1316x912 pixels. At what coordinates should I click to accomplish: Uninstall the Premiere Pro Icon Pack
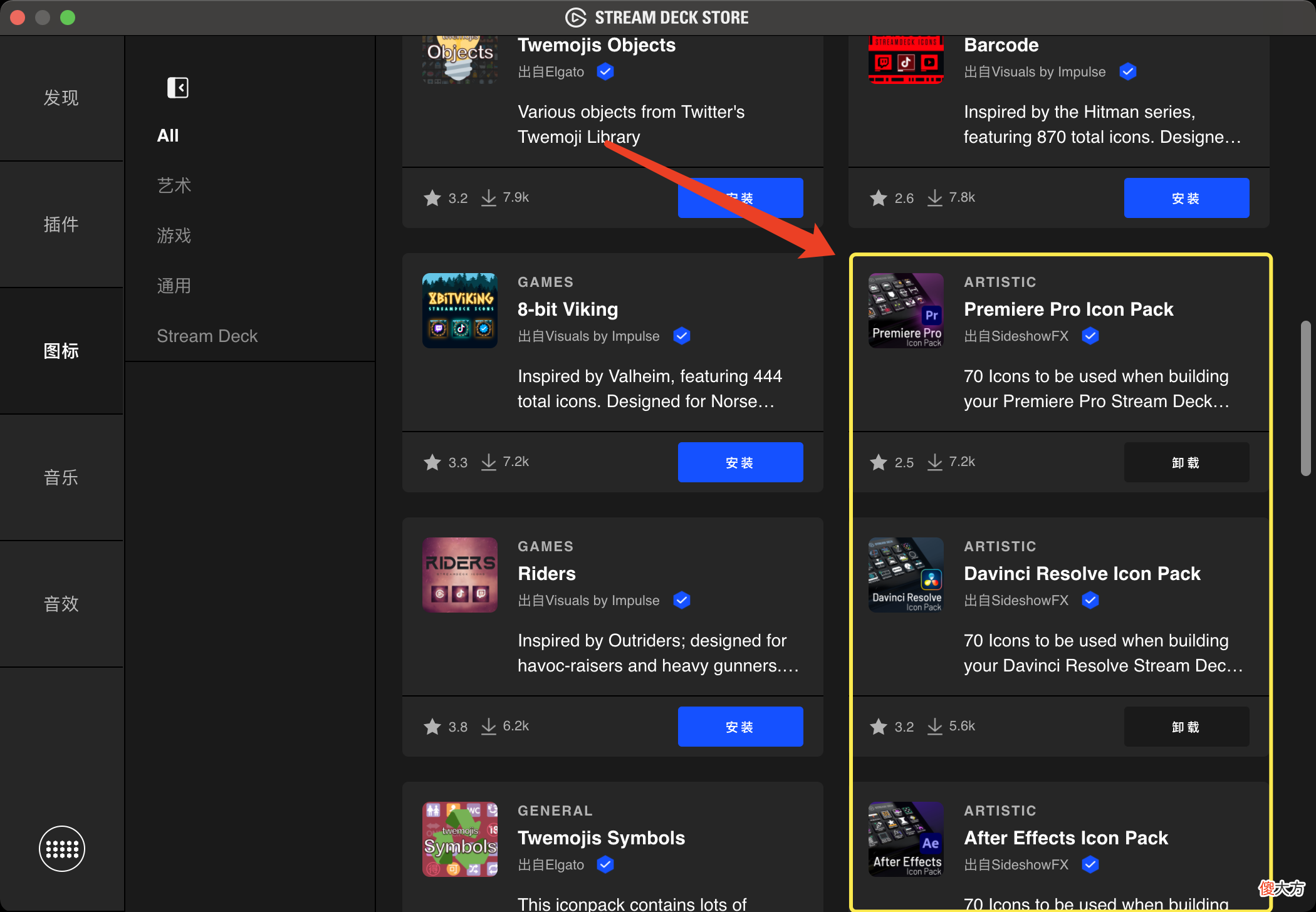pos(1186,462)
